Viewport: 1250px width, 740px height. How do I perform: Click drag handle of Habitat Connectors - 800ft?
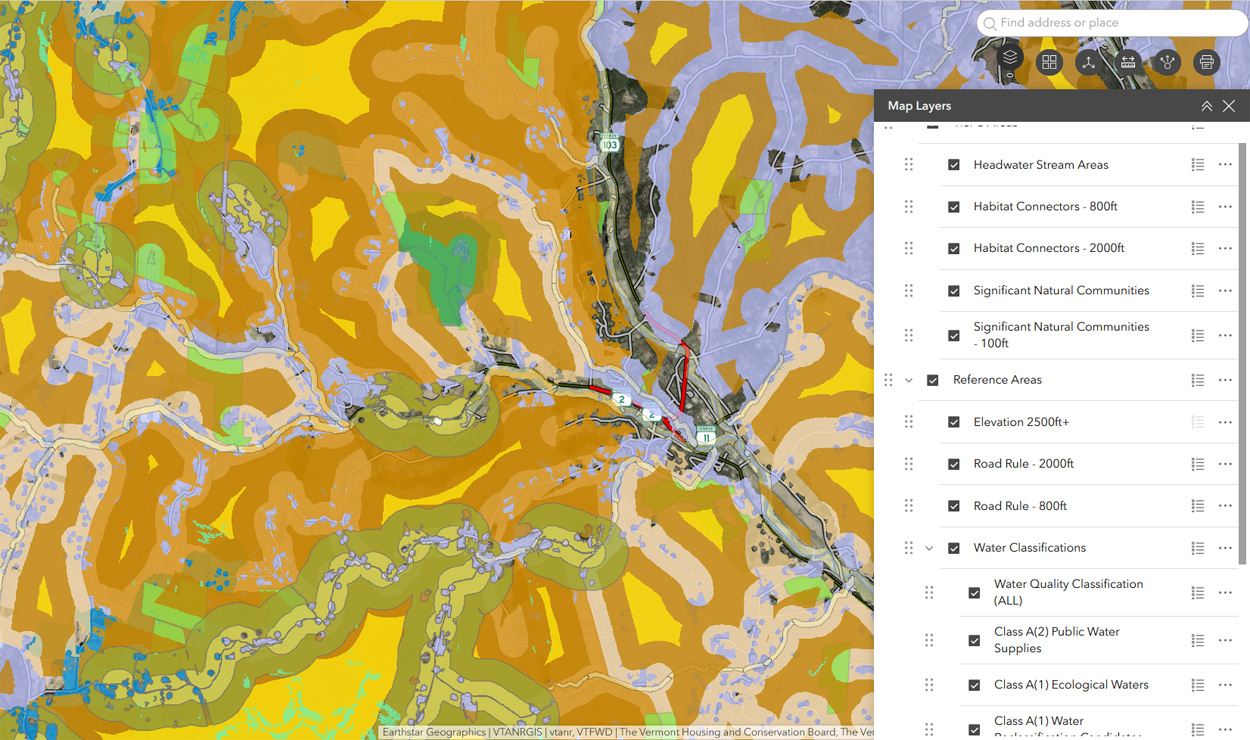(908, 207)
